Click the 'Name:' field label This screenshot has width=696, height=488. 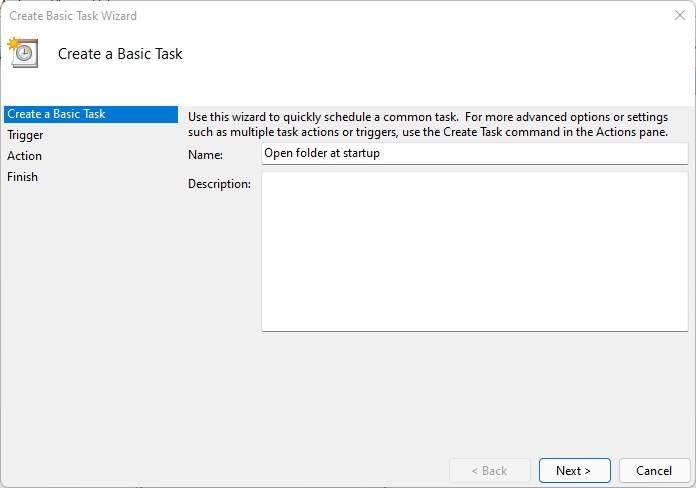pos(205,154)
